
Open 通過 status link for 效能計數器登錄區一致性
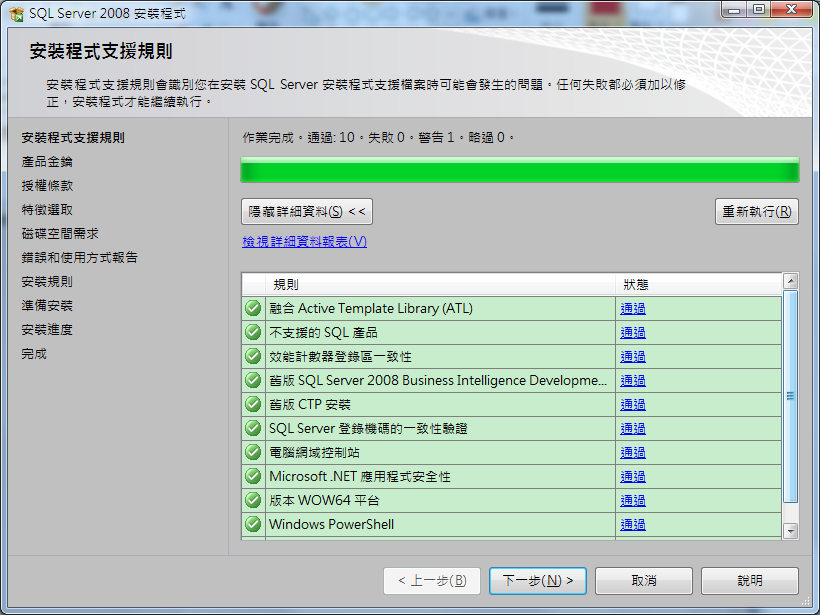[633, 357]
